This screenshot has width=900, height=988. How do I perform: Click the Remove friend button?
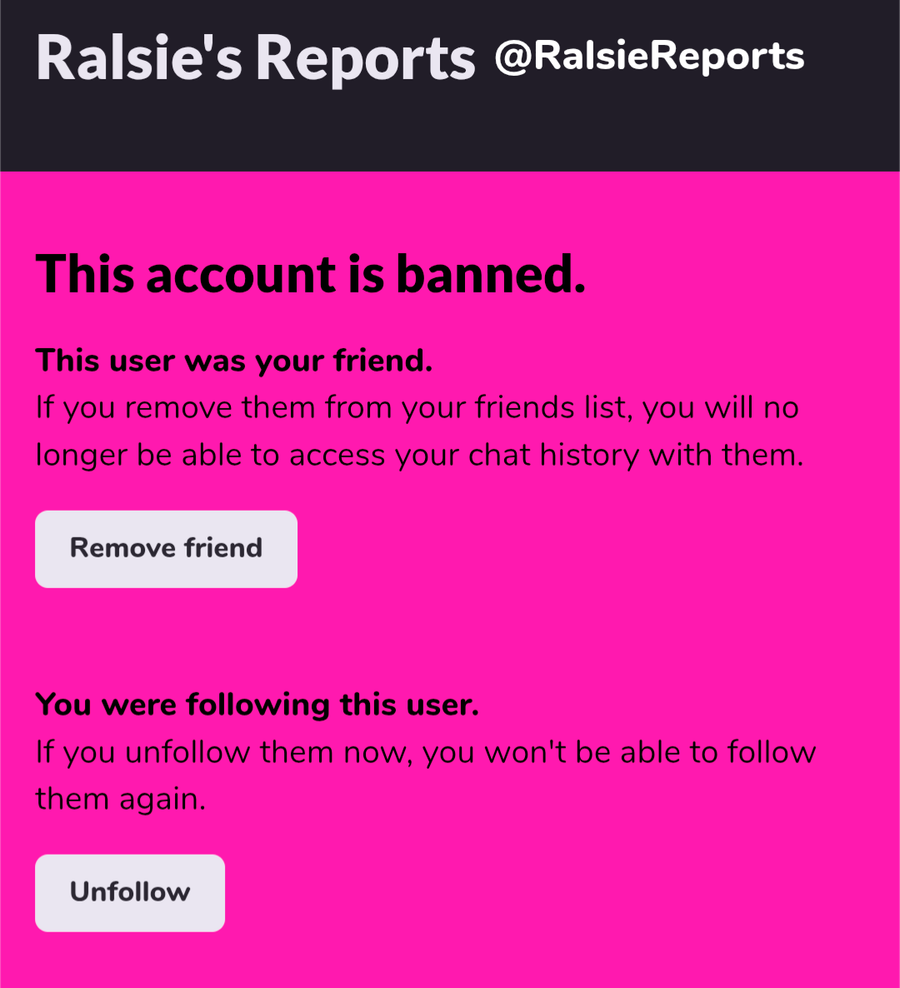[166, 549]
